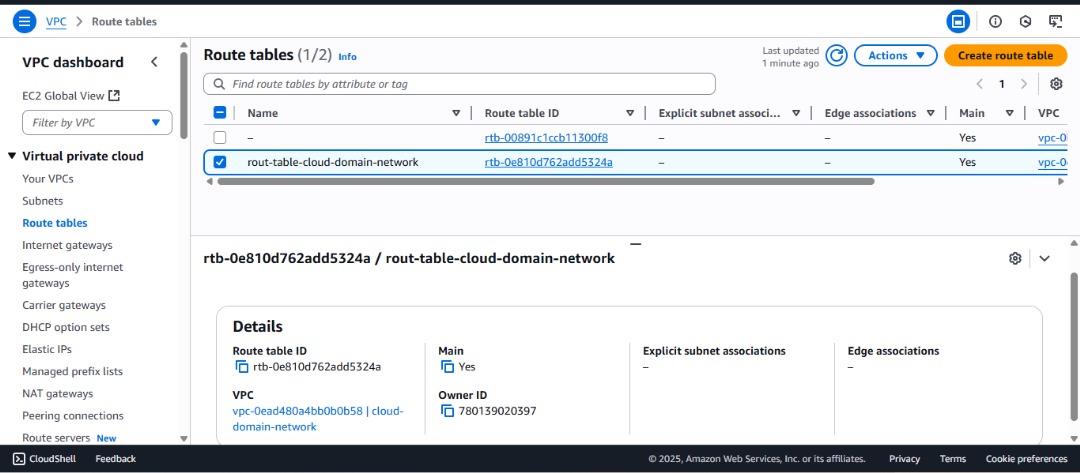Open Route servers in sidebar
Screen dimensions: 1080x473
point(56,438)
